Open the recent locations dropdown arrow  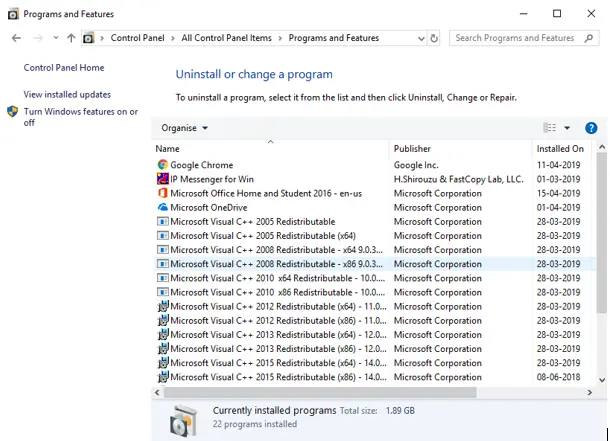point(56,38)
